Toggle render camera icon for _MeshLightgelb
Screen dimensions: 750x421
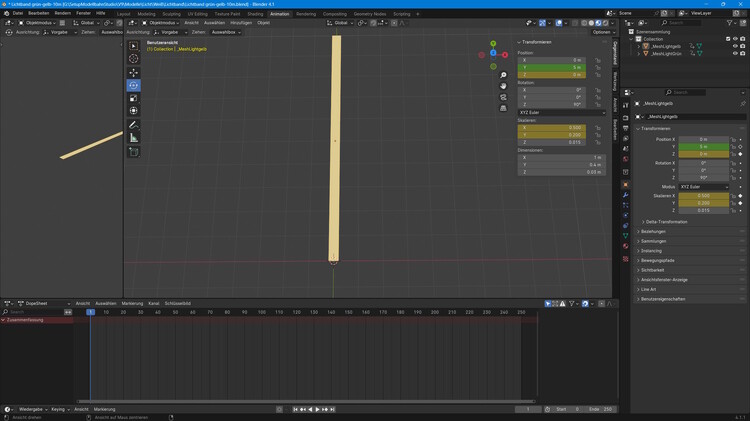coord(742,46)
